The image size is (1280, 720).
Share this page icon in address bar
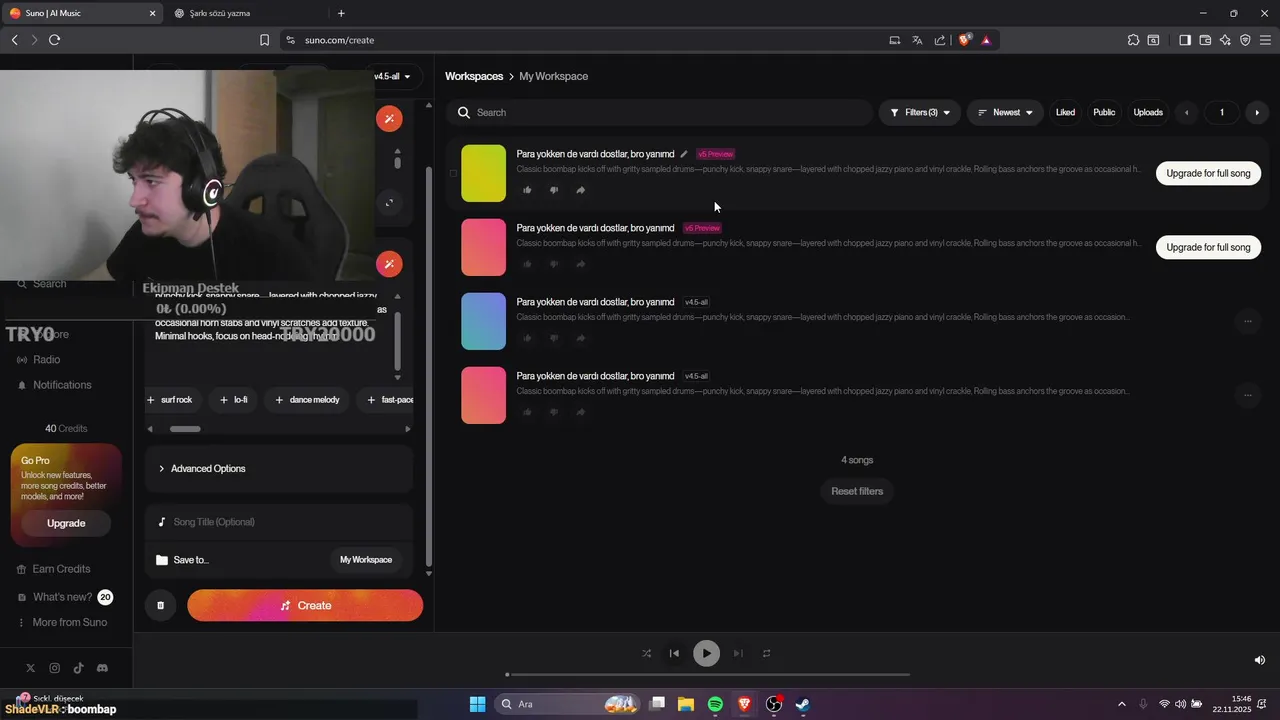[940, 40]
